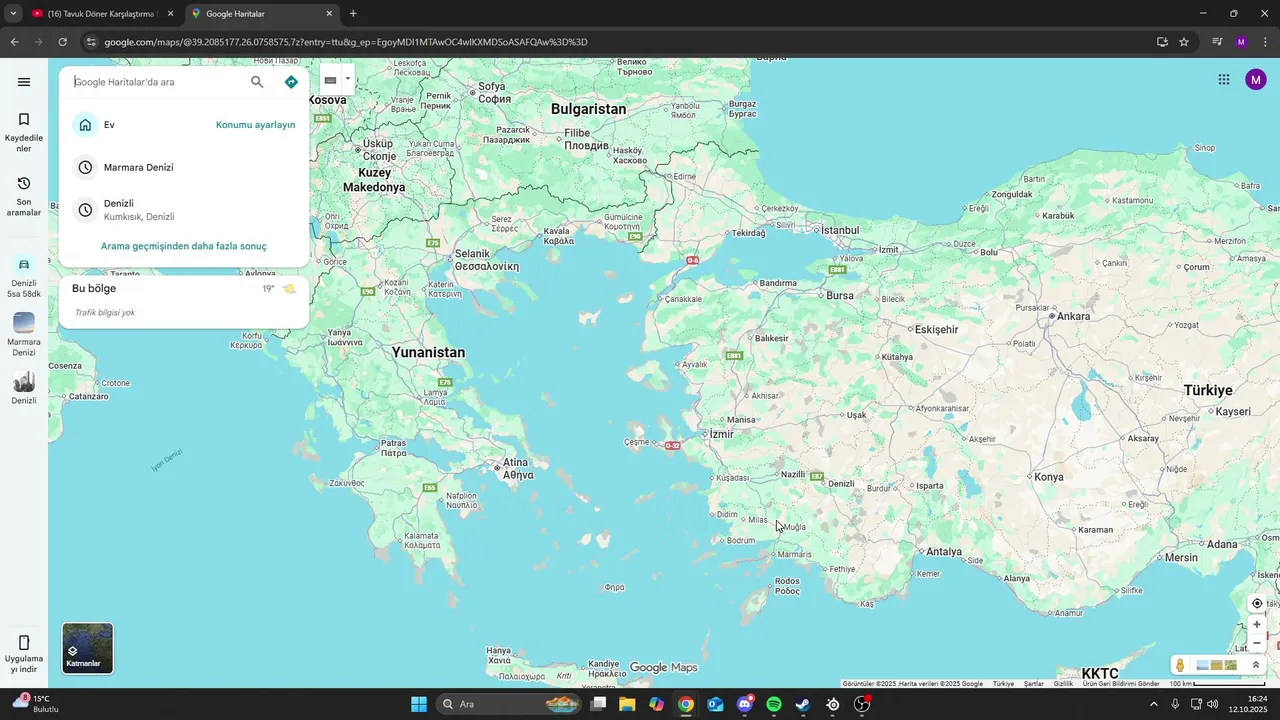Click Konumu ayarlayın link
1280x720 pixels.
(255, 125)
